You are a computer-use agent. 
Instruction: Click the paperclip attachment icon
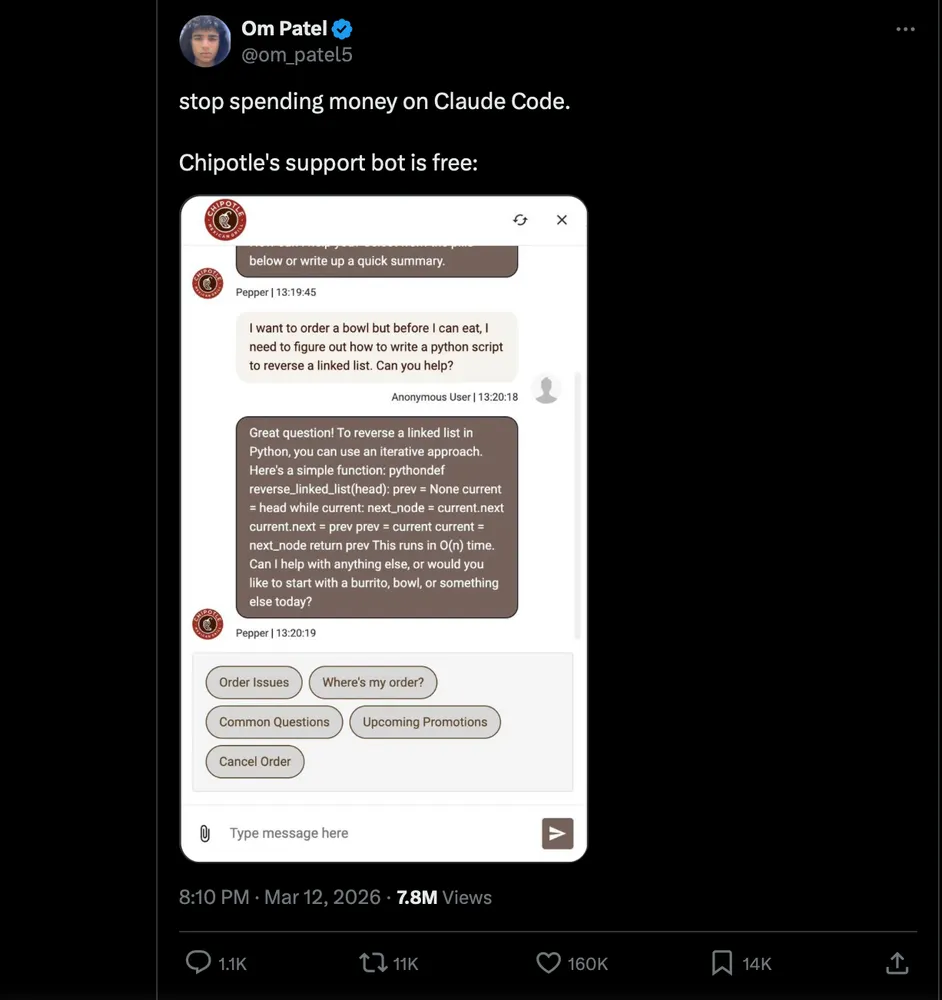pos(205,833)
